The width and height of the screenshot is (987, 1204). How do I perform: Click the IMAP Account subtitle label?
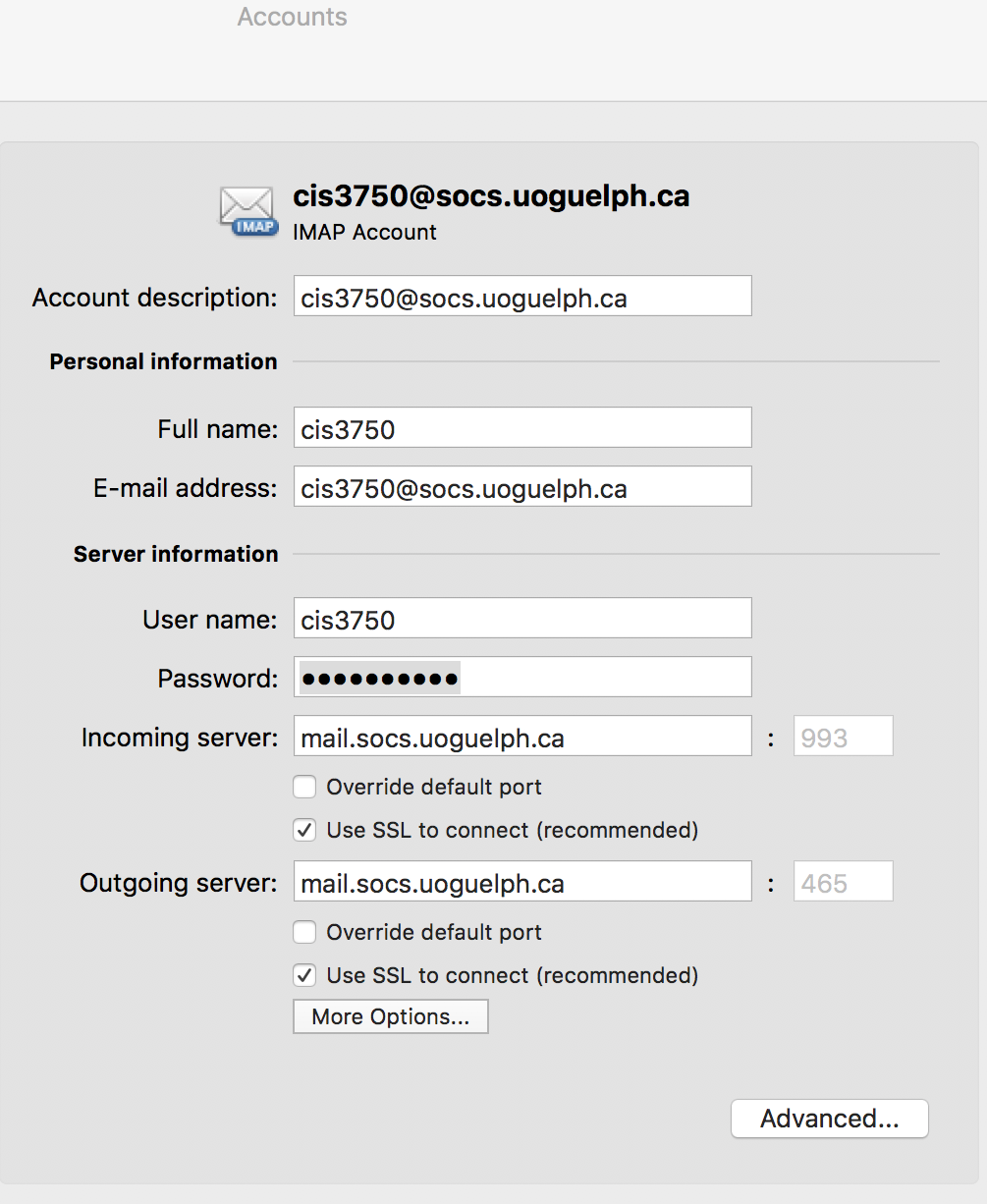pyautogui.click(x=364, y=232)
